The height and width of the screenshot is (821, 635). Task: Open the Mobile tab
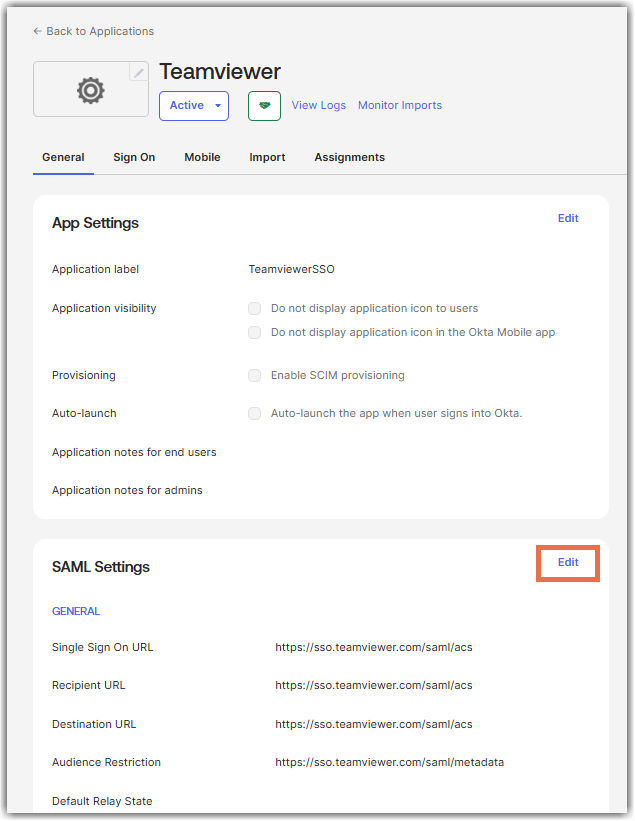202,158
